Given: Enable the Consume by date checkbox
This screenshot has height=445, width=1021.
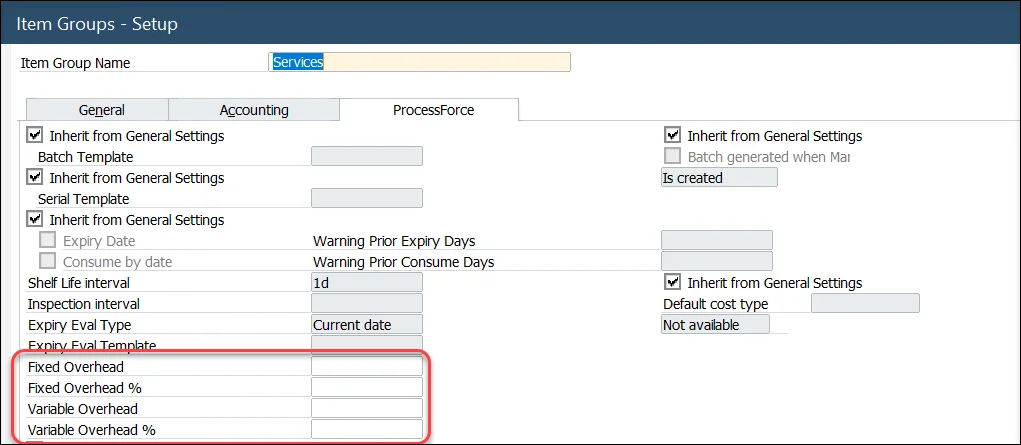Looking at the screenshot, I should click(47, 262).
